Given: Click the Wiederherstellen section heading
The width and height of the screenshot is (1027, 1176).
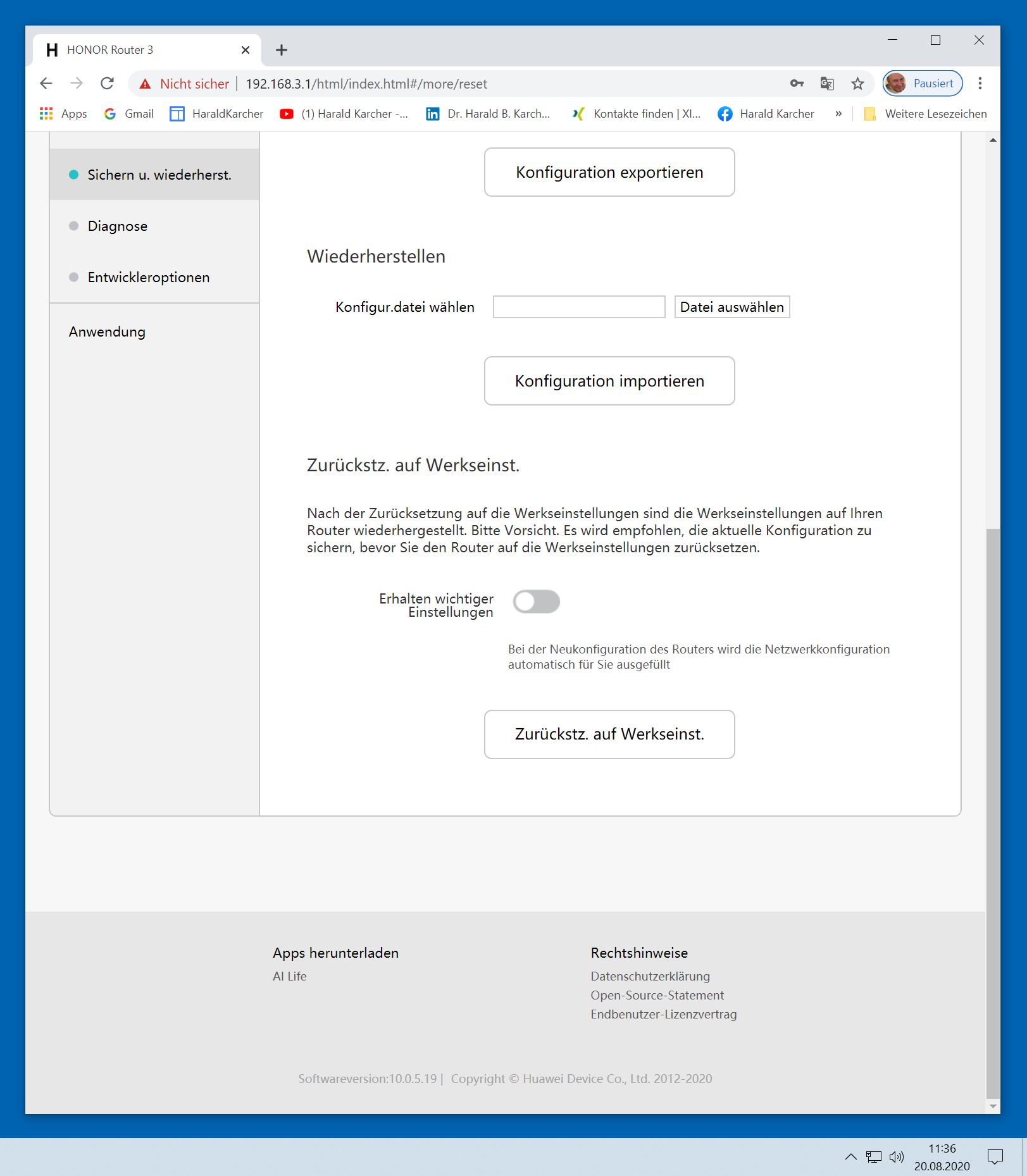Looking at the screenshot, I should coord(377,256).
